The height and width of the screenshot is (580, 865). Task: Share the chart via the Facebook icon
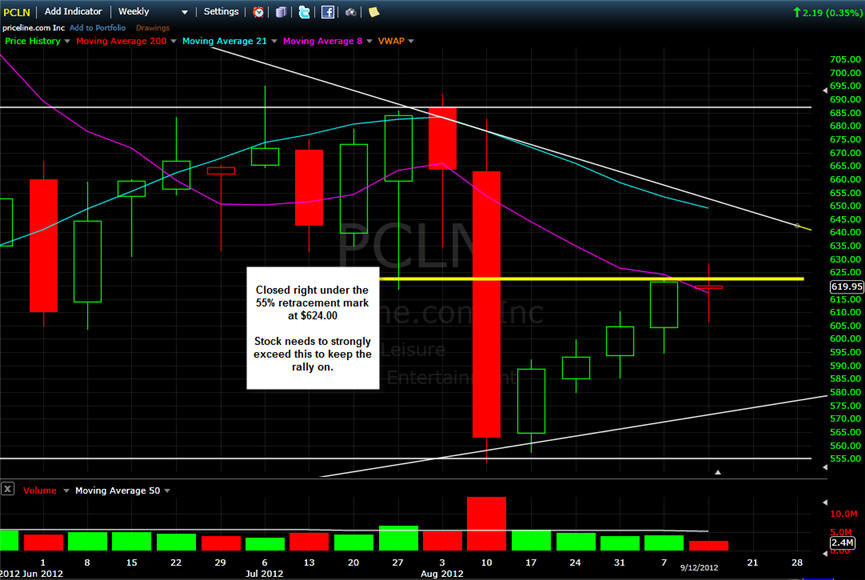pos(328,12)
